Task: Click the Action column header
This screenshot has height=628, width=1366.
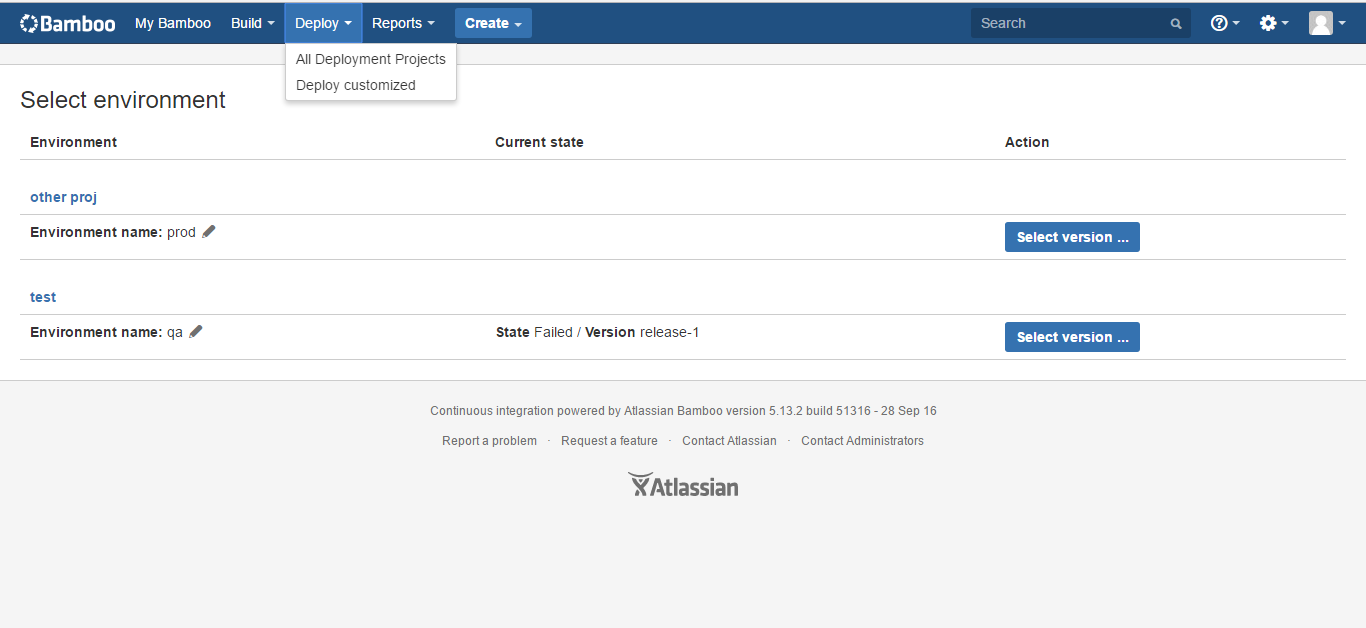Action: [x=1027, y=142]
